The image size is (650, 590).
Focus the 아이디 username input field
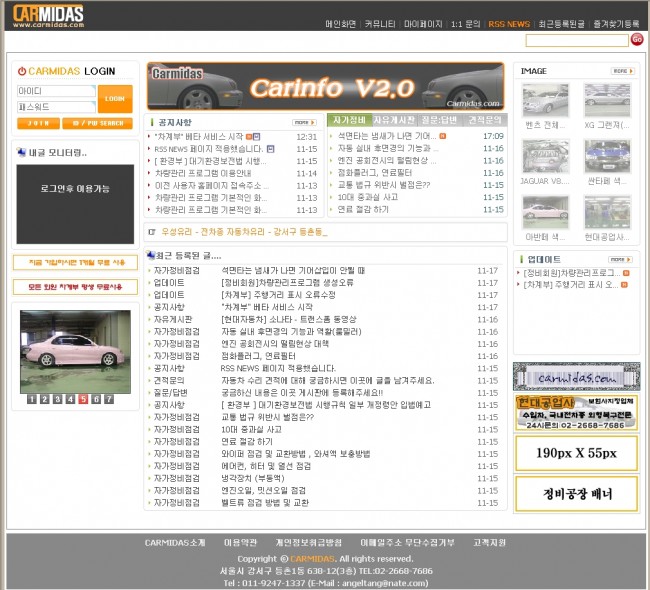pyautogui.click(x=55, y=91)
